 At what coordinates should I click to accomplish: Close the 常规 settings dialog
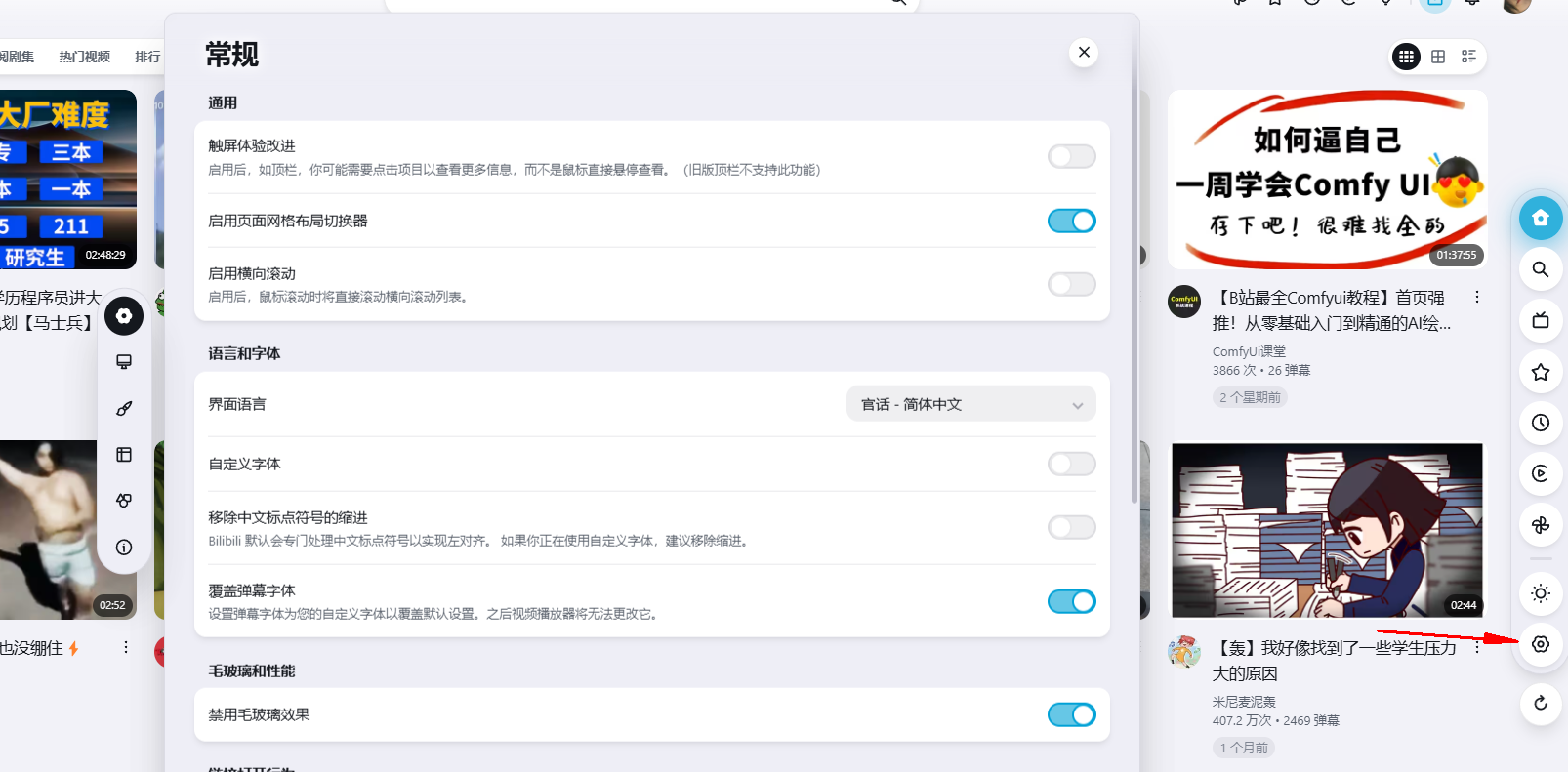point(1084,52)
